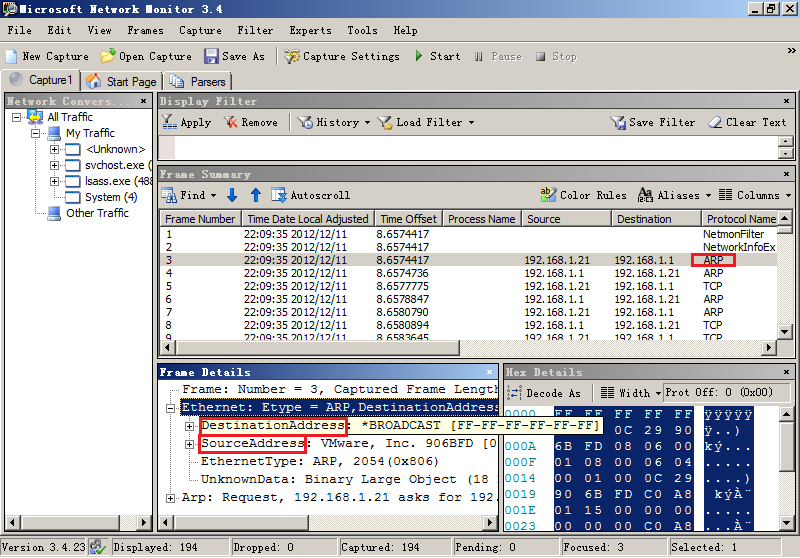The width and height of the screenshot is (800, 558).
Task: Open the Experts menu
Action: click(x=310, y=31)
